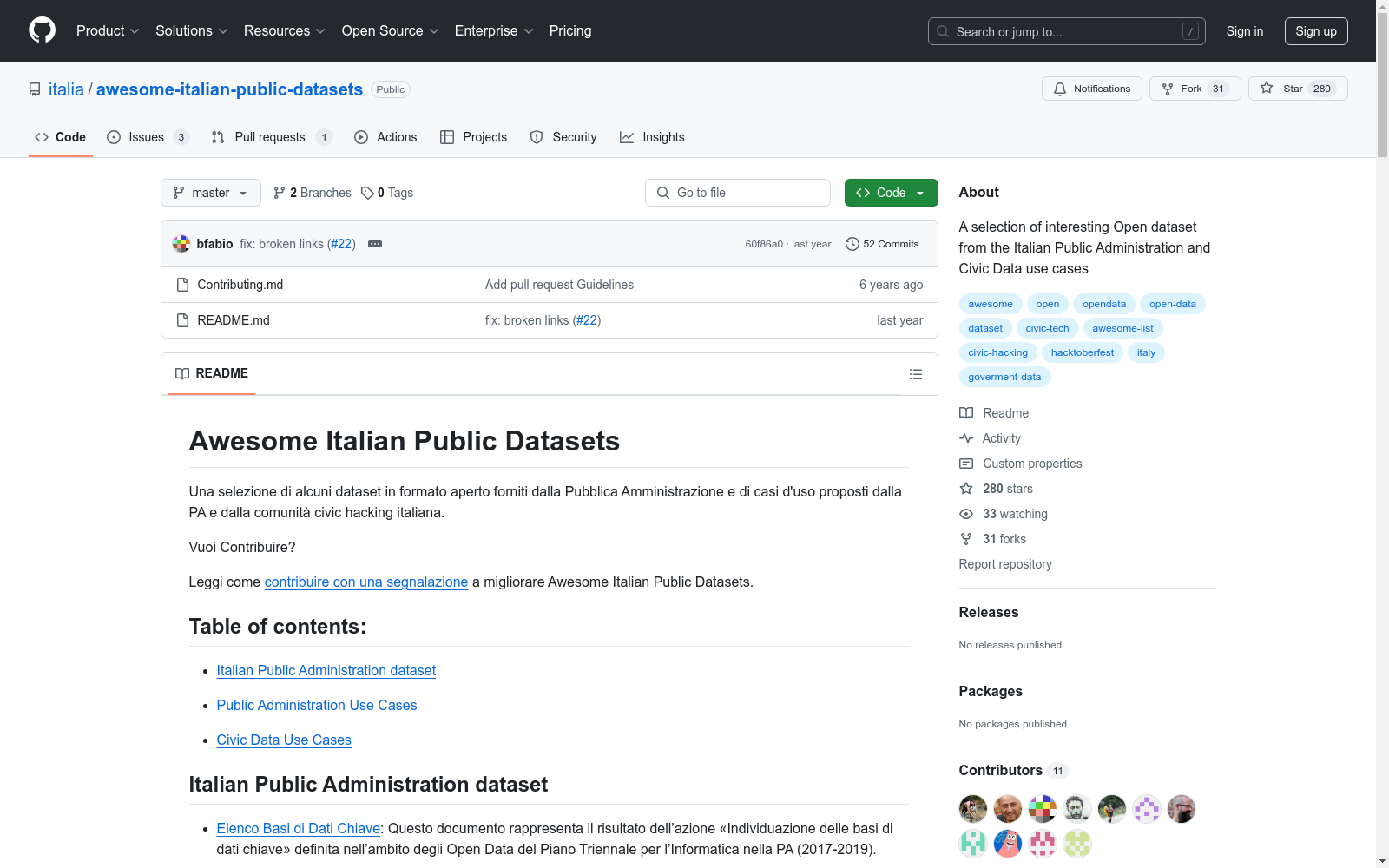Open the civic-tech topic tag
The height and width of the screenshot is (868, 1389).
pos(1047,328)
